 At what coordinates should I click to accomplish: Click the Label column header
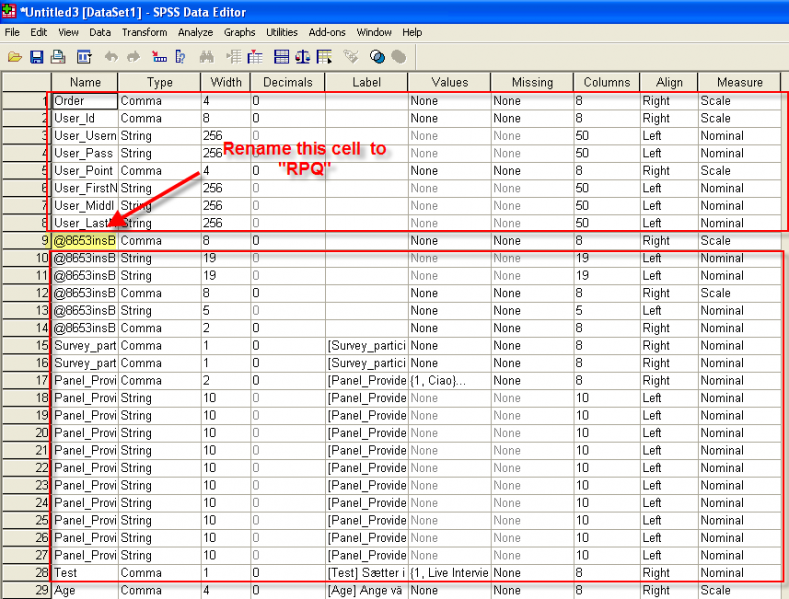366,82
